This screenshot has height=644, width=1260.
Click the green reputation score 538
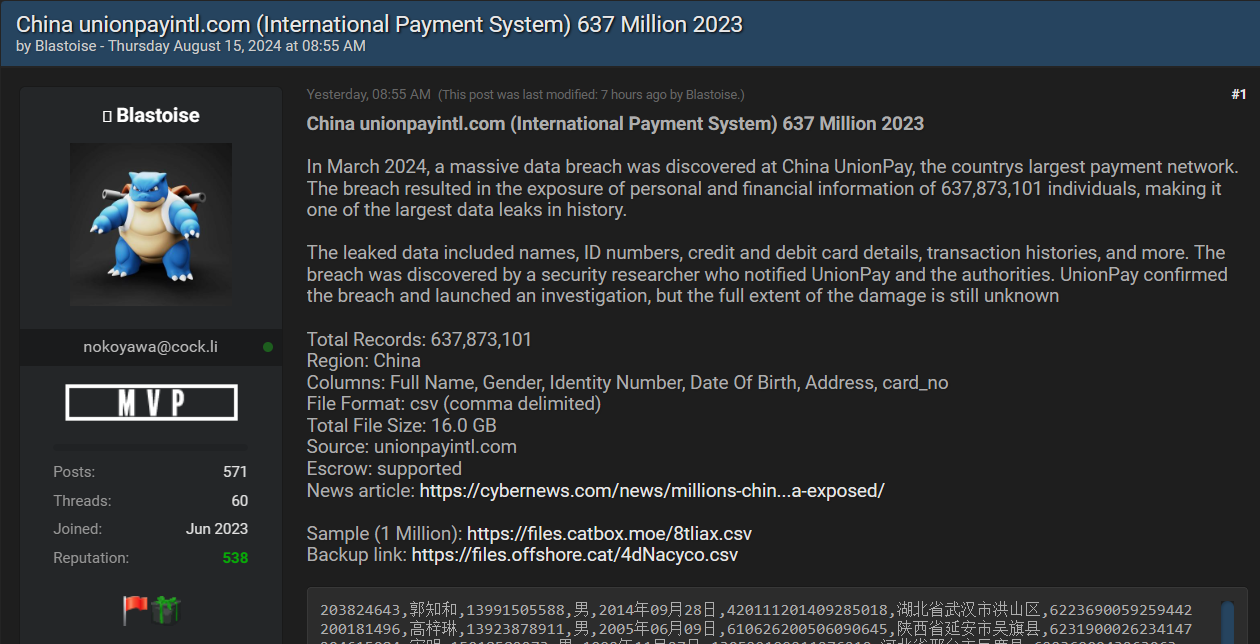tap(235, 558)
